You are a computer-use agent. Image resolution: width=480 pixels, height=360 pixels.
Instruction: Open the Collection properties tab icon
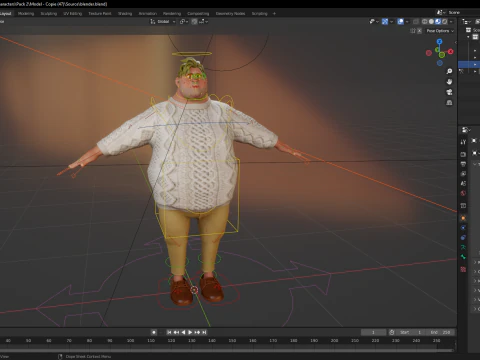pyautogui.click(x=463, y=206)
